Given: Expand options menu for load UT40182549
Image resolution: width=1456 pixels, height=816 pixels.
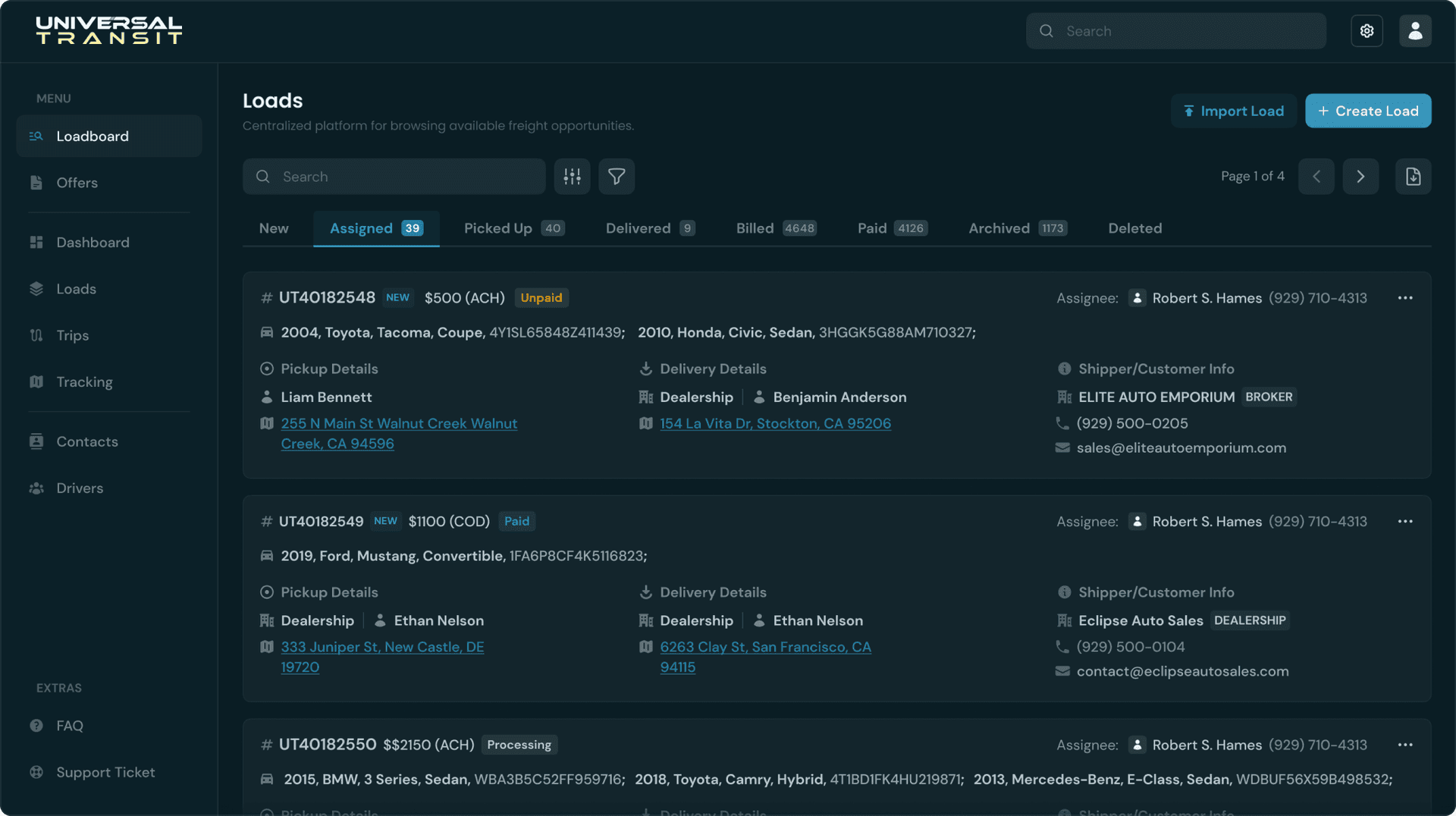Looking at the screenshot, I should coord(1404,521).
